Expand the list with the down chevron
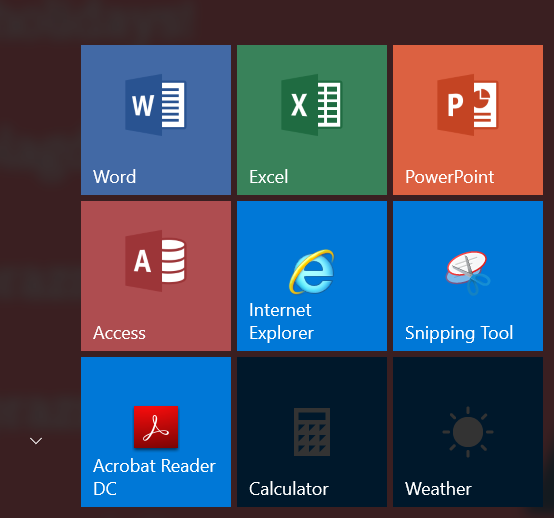Screen dimensions: 554x518 36,441
